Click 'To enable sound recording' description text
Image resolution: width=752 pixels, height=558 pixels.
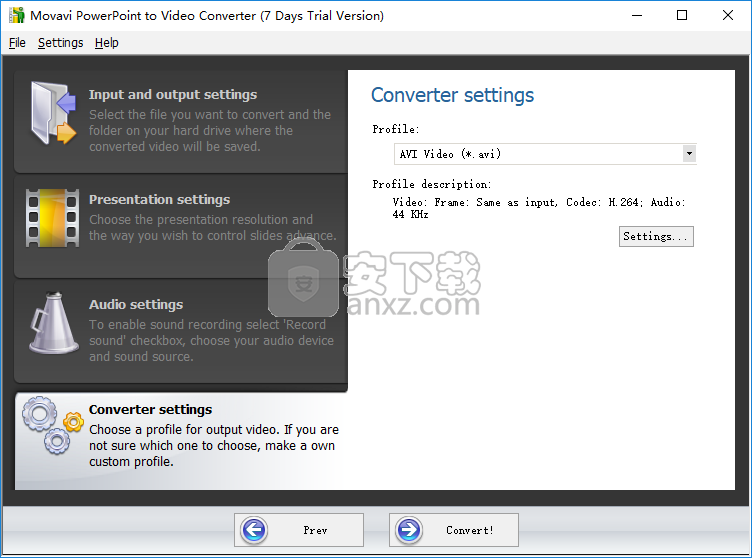click(x=211, y=341)
